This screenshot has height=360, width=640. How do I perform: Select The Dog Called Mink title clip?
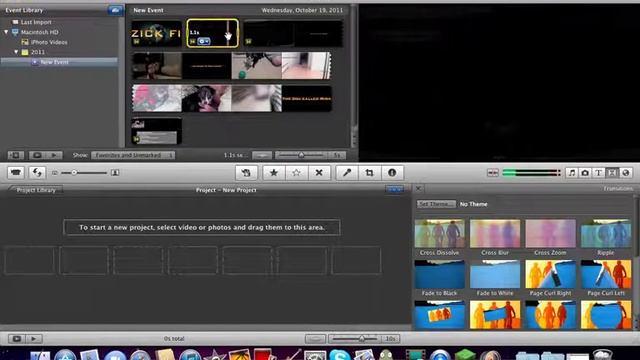307,98
